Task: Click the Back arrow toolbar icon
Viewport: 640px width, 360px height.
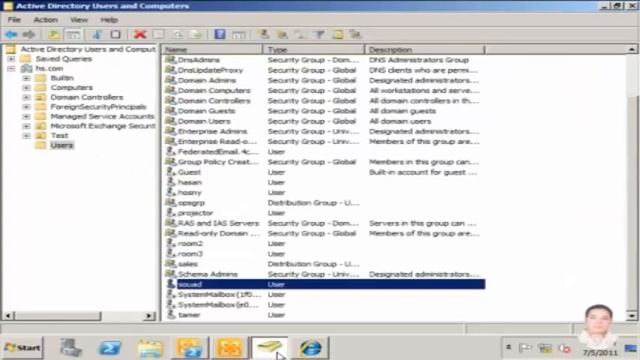Action: [11, 35]
